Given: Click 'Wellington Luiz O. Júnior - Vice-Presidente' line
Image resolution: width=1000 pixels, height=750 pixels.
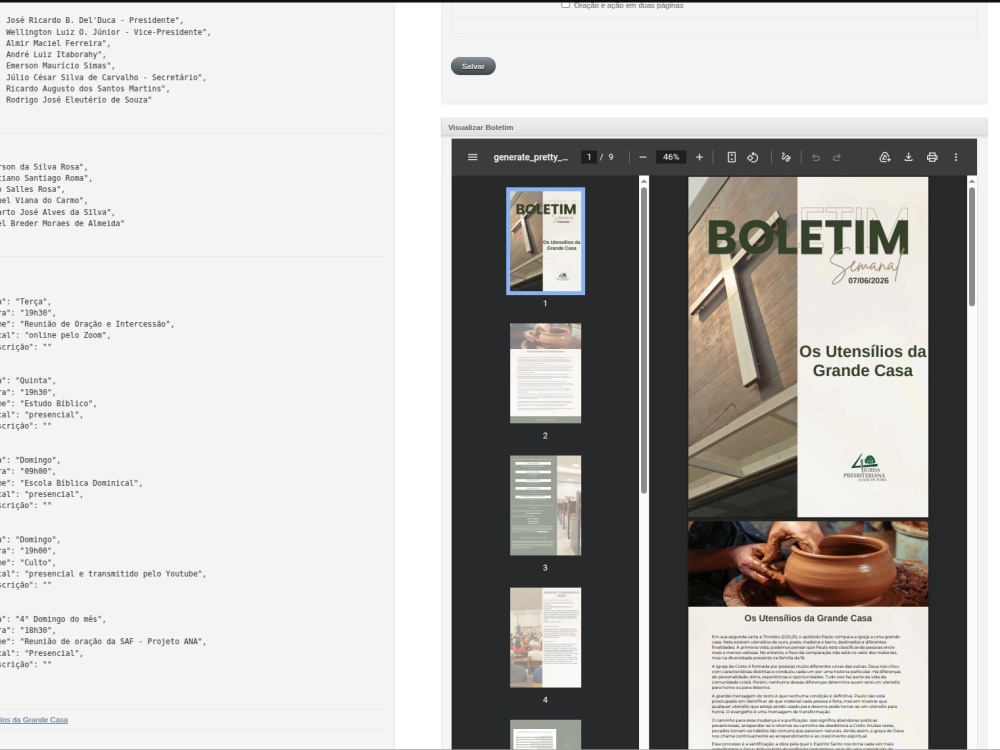Looking at the screenshot, I should tap(108, 32).
